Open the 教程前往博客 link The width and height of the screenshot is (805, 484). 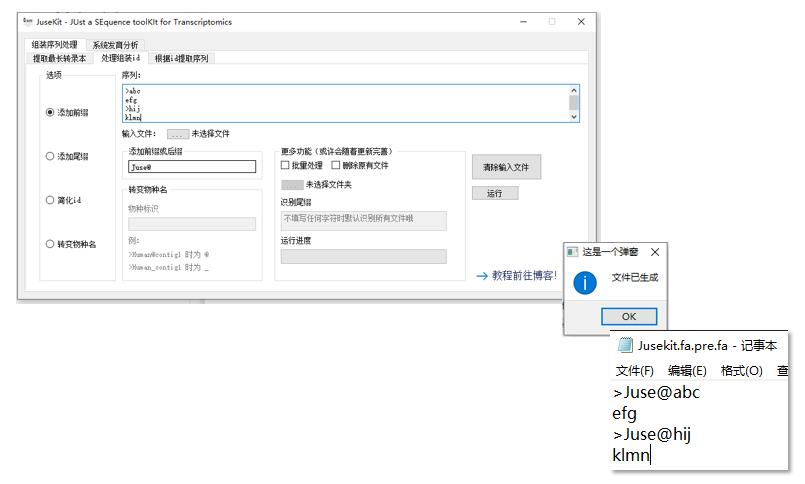[517, 275]
